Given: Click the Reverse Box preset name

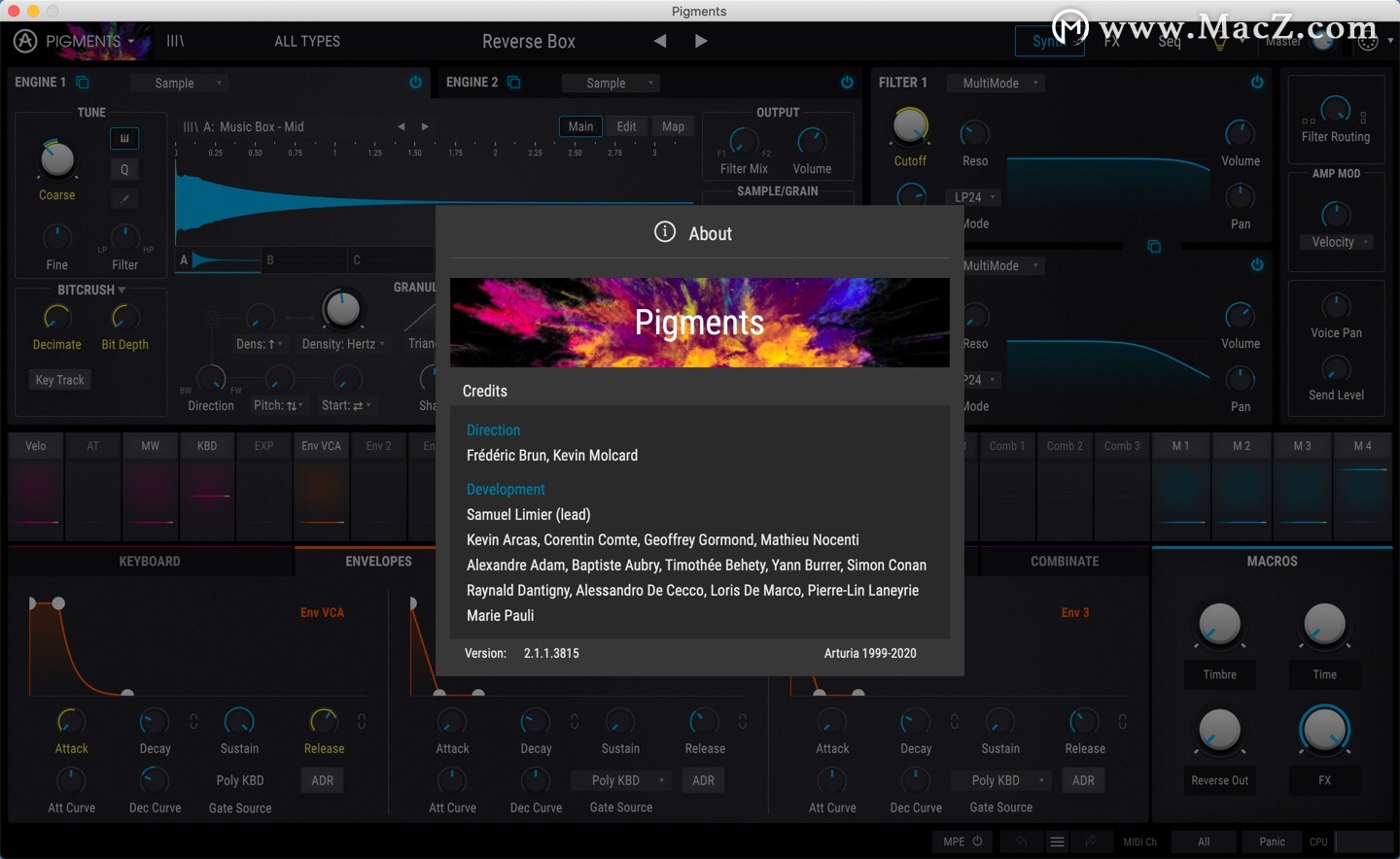Looking at the screenshot, I should [529, 42].
